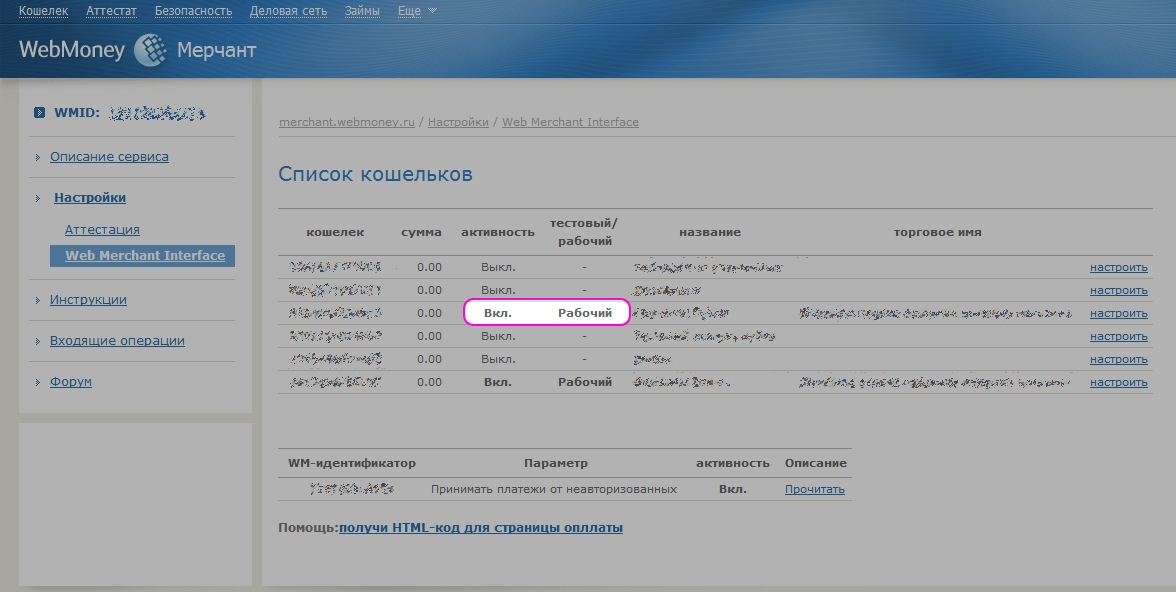The height and width of the screenshot is (592, 1176).
Task: Click the активность column header in wallet table
Action: 498,233
